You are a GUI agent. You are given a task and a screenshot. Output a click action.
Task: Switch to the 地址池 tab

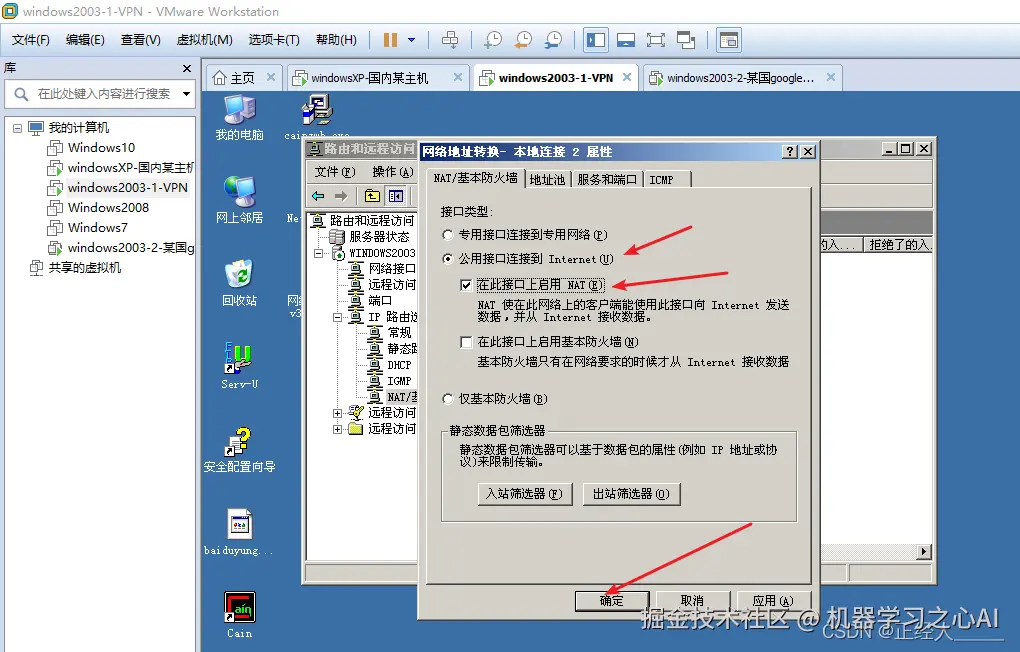(547, 180)
